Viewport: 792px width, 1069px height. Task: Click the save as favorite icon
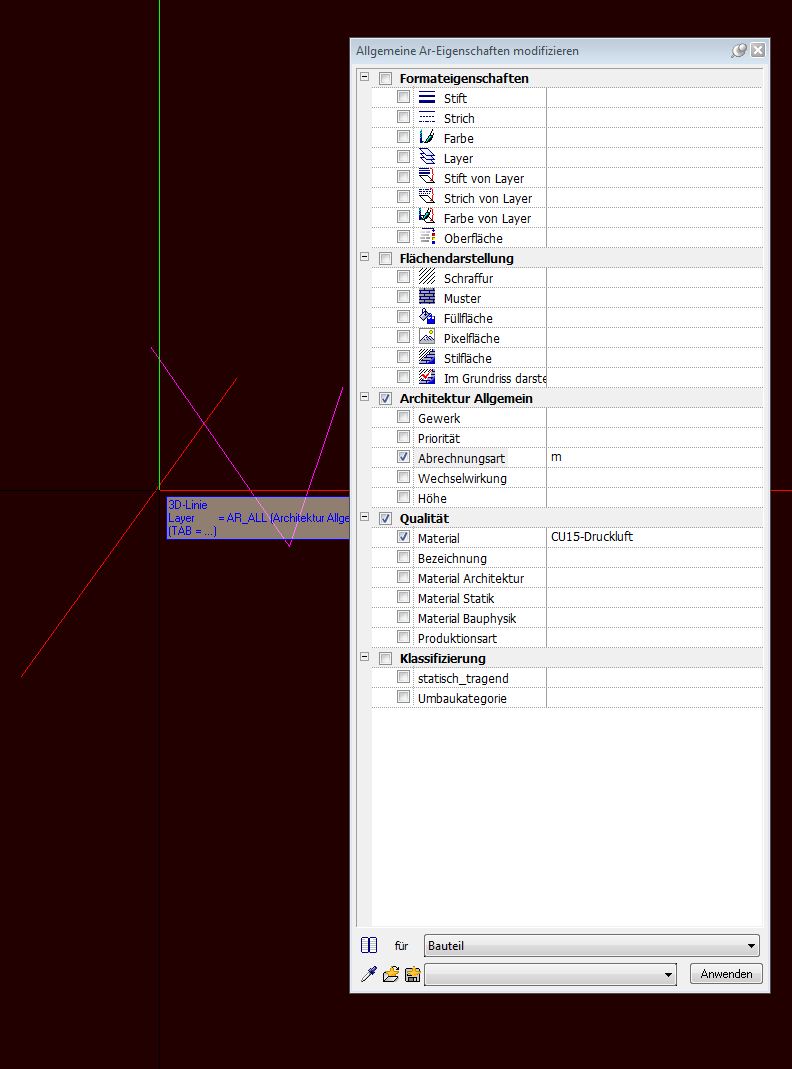412,974
